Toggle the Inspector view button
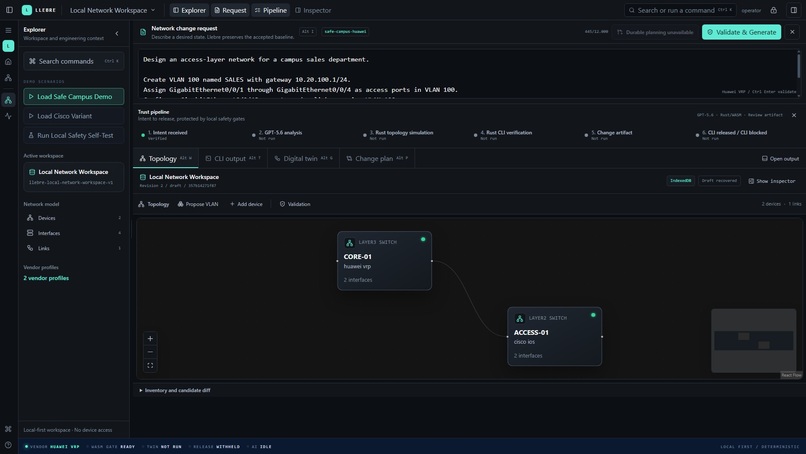 tap(313, 10)
